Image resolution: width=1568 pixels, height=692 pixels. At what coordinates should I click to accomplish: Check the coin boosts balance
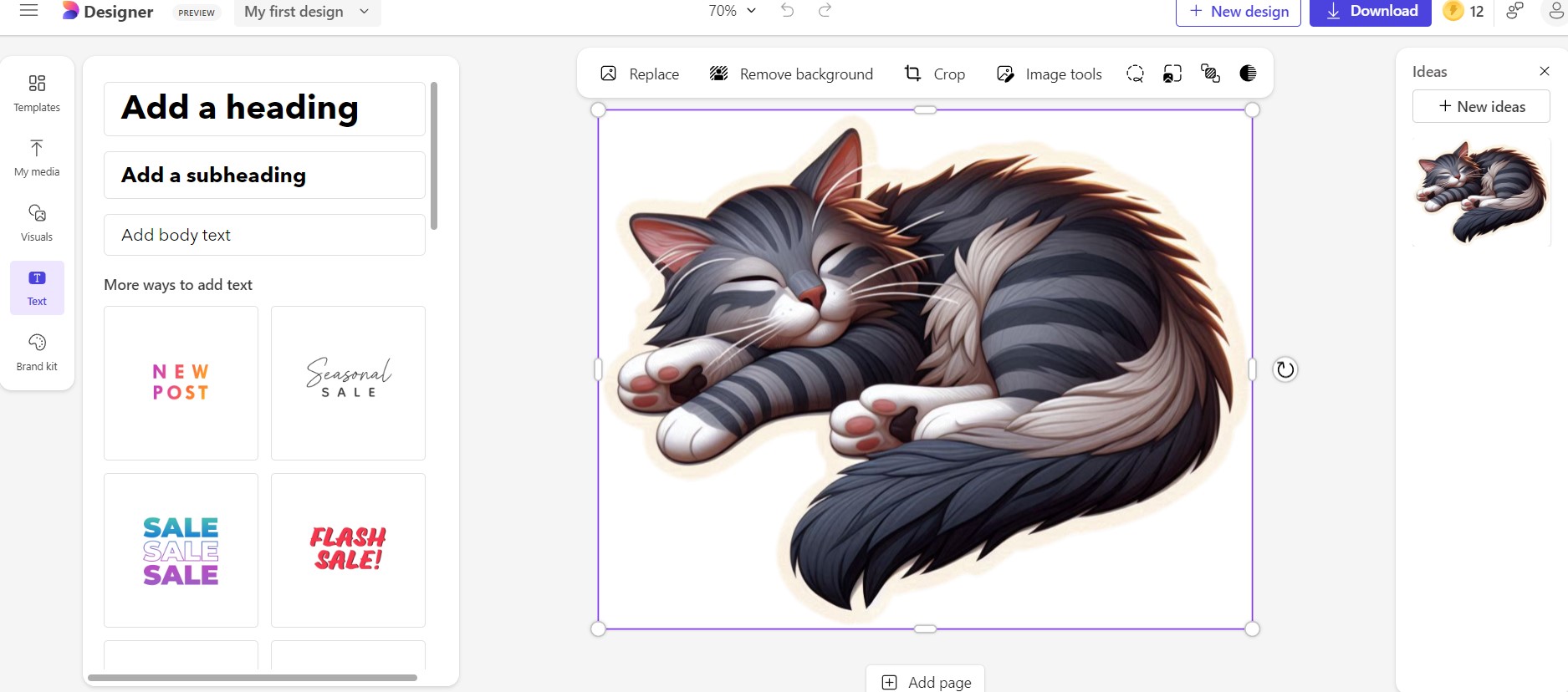coord(1464,11)
